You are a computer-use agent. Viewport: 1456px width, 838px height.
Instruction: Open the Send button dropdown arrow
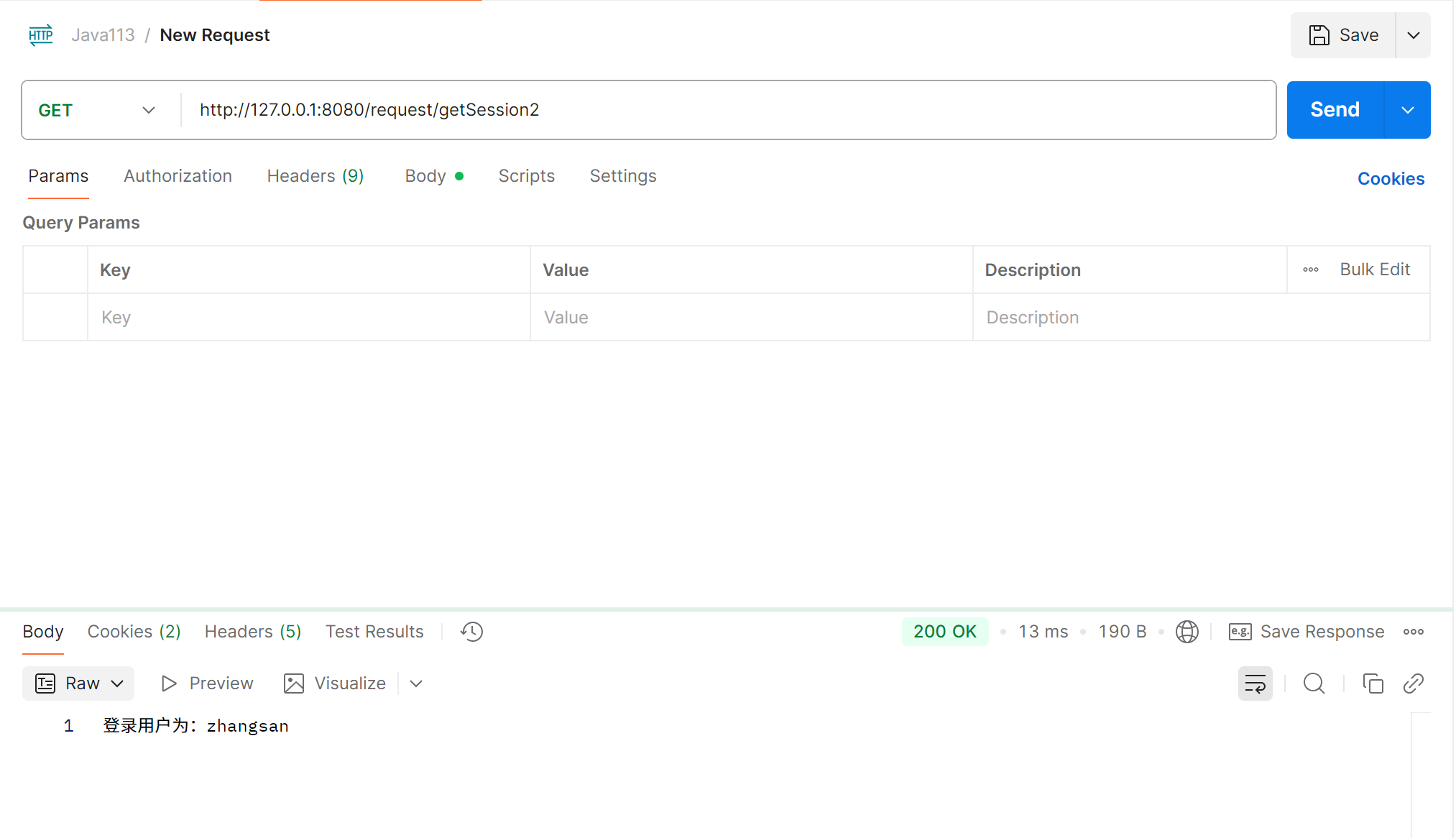click(1407, 110)
